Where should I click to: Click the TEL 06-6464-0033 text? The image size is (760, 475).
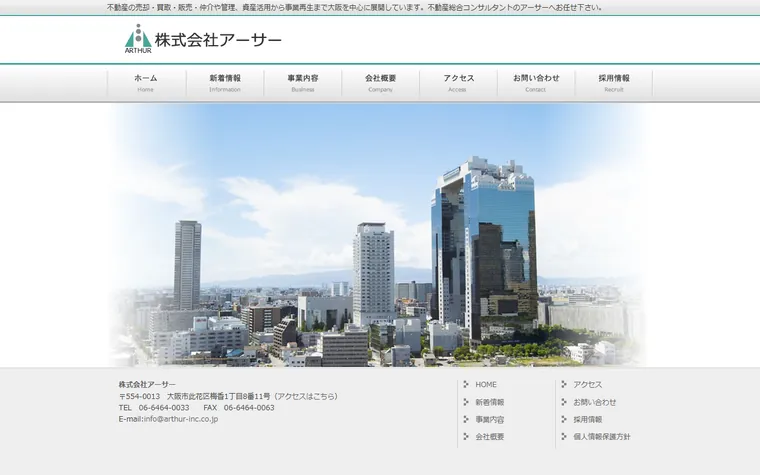(154, 408)
